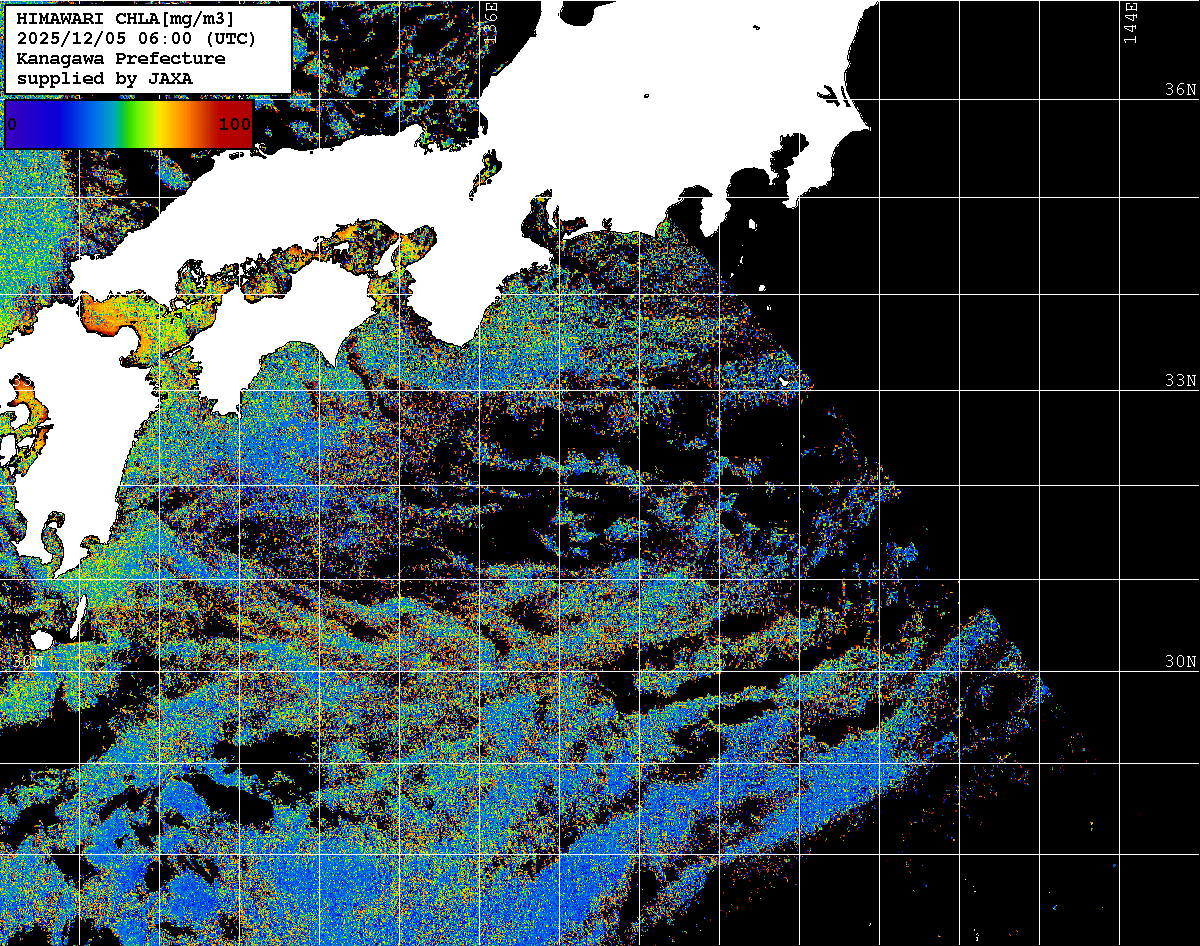Click the Izu Peninsula on the map
This screenshot has width=1200, height=946.
click(x=711, y=213)
